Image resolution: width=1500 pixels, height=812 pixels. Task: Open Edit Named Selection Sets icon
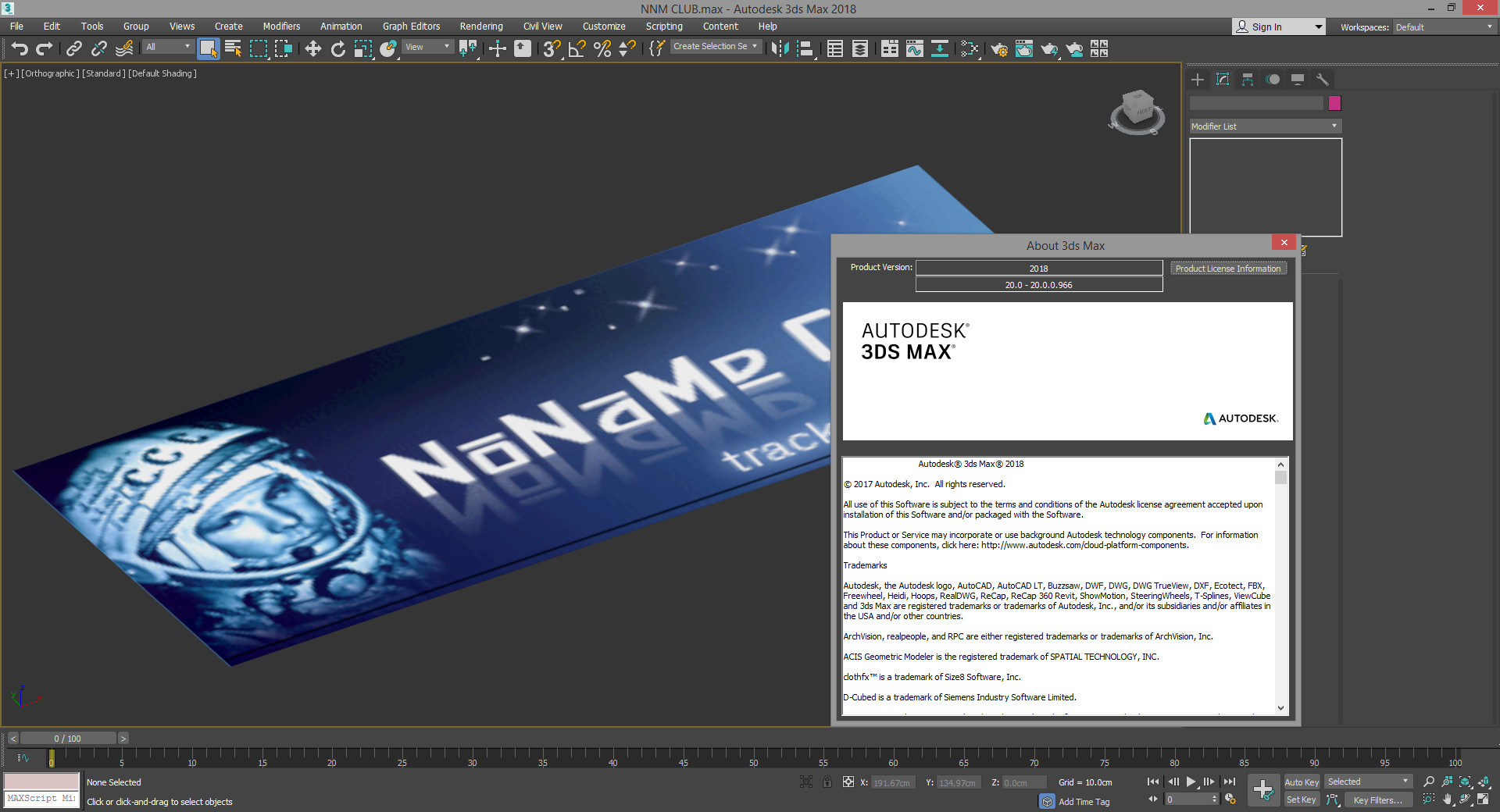[x=657, y=48]
